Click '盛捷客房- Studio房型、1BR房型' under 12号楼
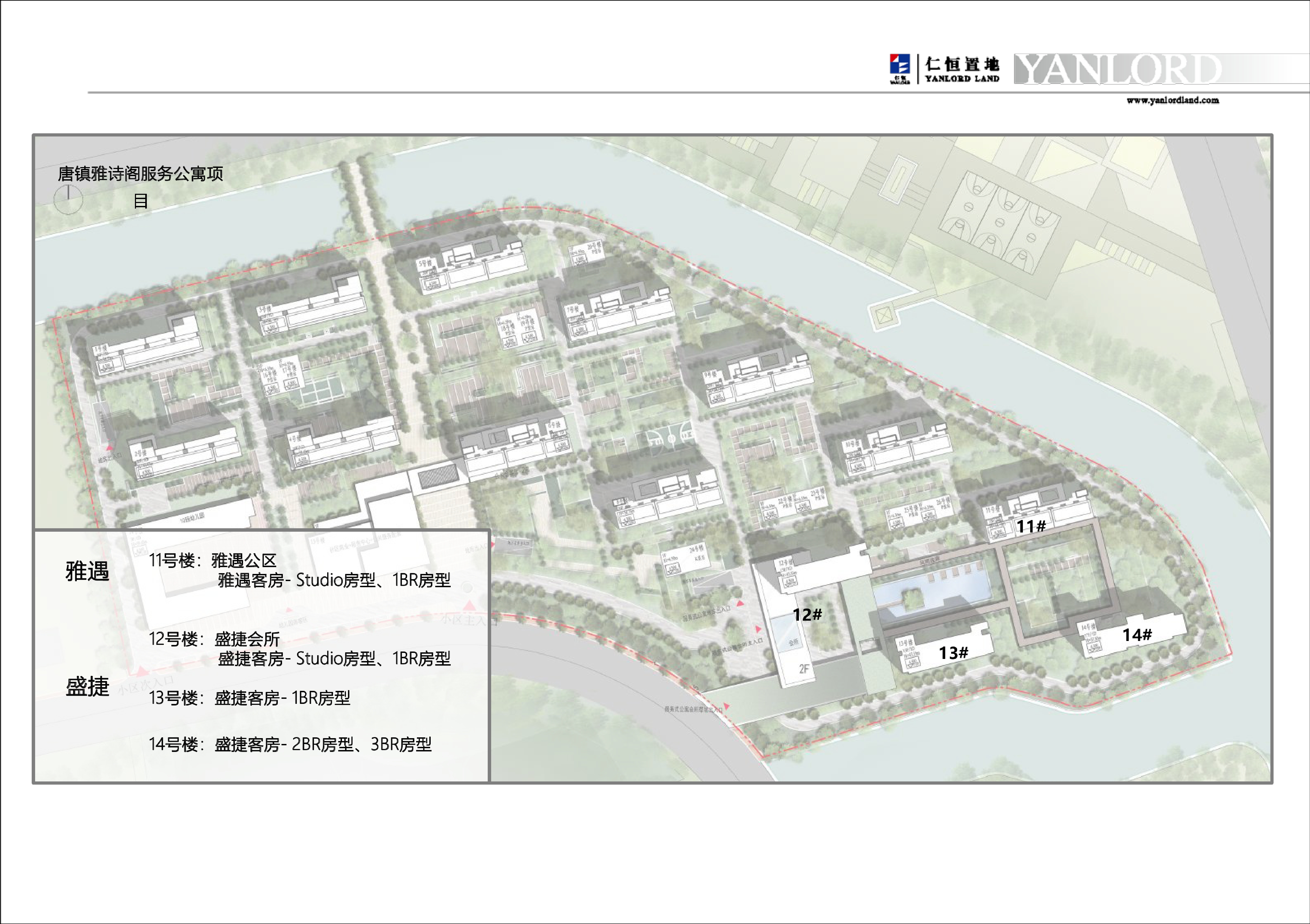This screenshot has height=924, width=1310. tap(334, 659)
